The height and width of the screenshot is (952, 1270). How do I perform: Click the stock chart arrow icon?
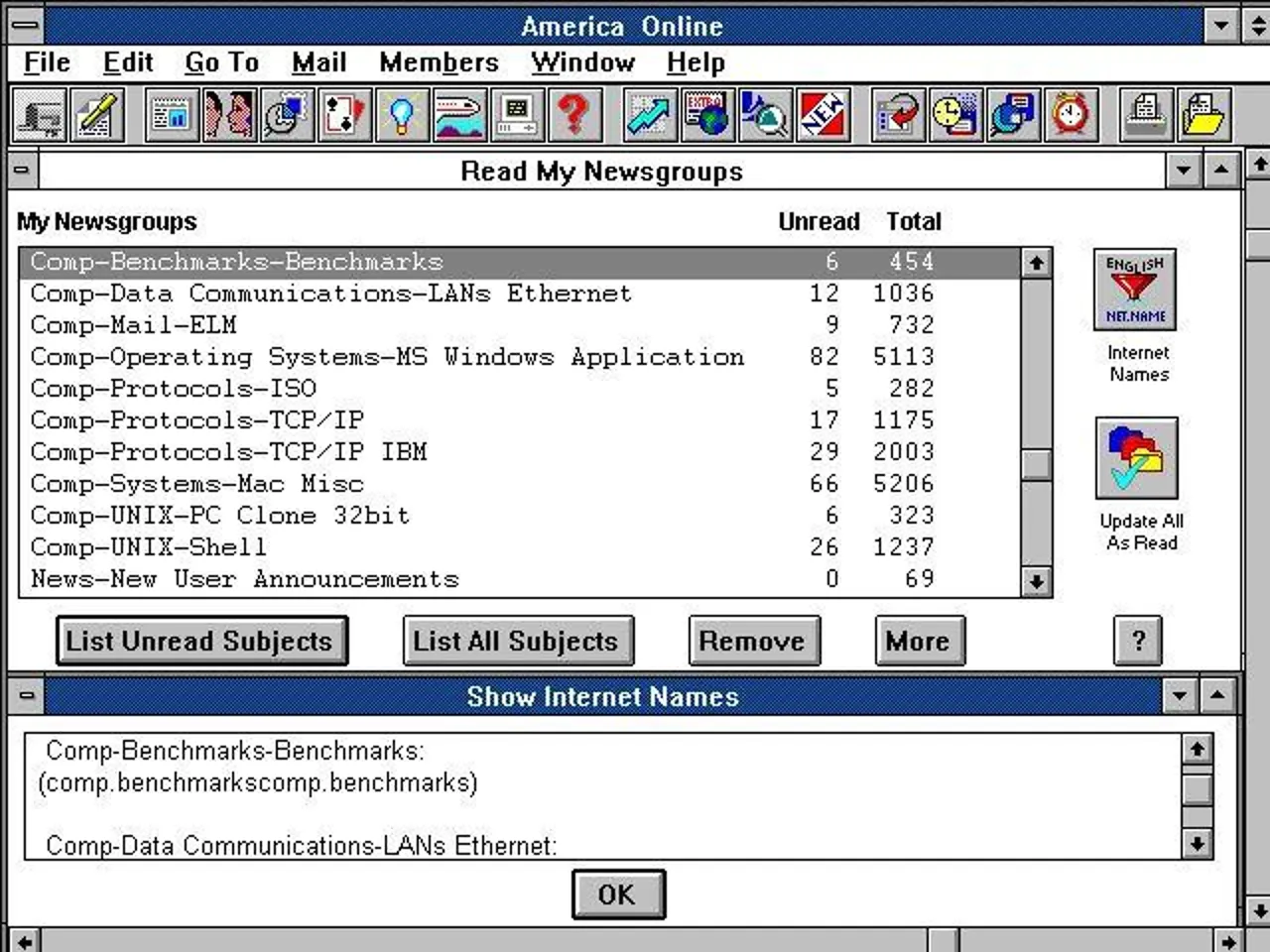pos(649,115)
